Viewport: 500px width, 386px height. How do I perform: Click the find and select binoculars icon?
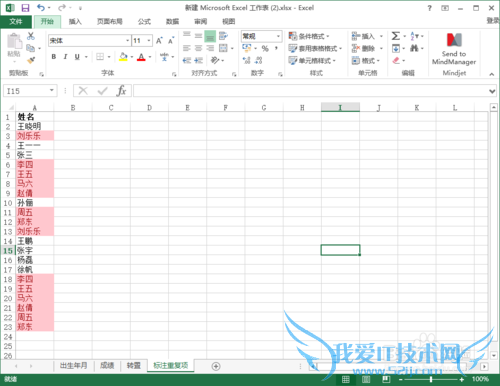tap(414, 48)
